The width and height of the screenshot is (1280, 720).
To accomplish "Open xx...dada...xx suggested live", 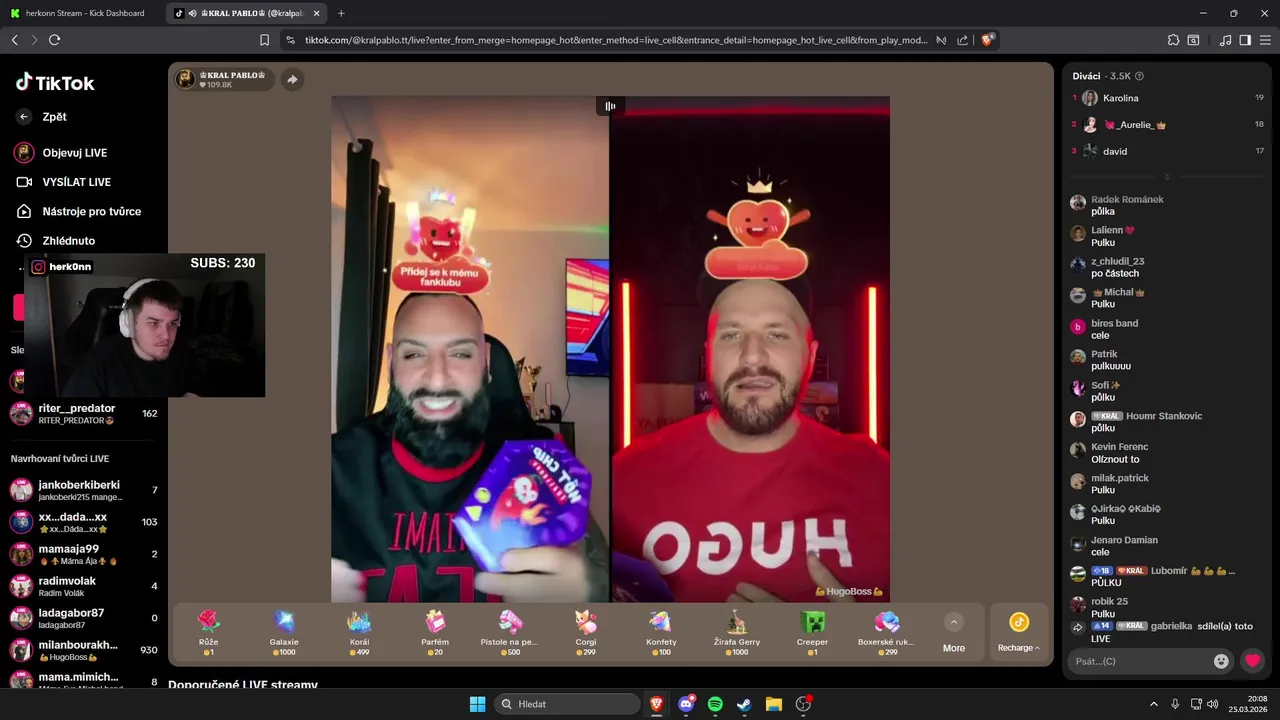I will (x=84, y=522).
